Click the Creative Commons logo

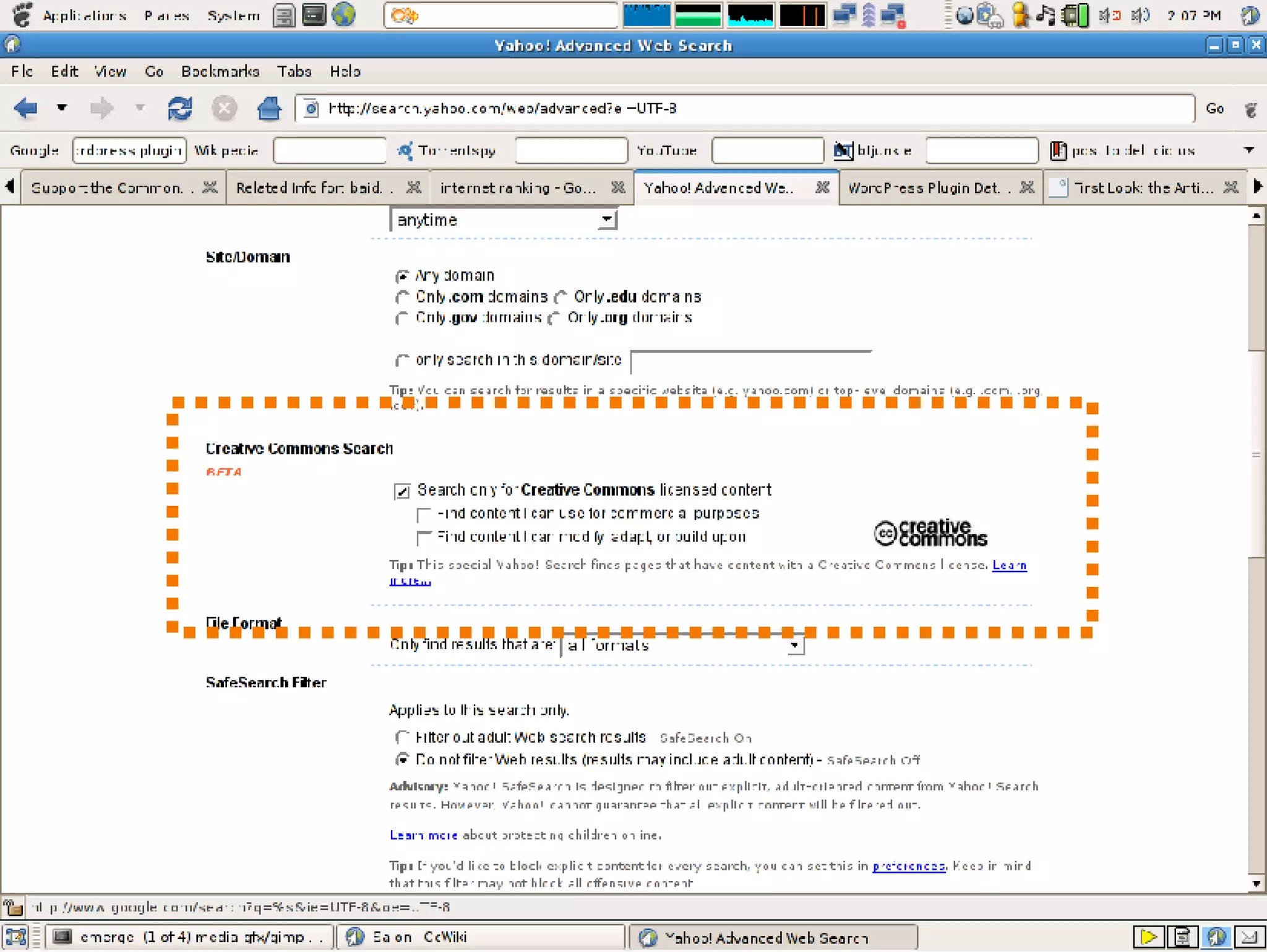pyautogui.click(x=930, y=533)
